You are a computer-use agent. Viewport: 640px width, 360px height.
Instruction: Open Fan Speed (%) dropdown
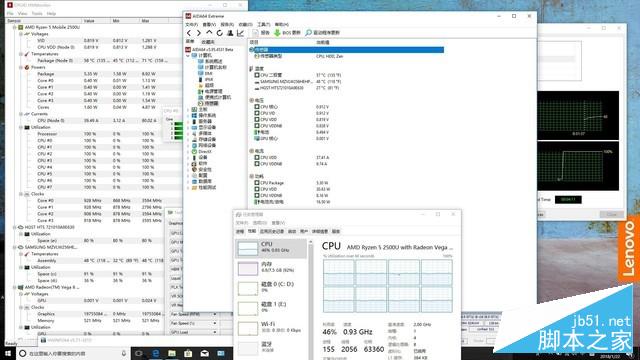(x=215, y=323)
